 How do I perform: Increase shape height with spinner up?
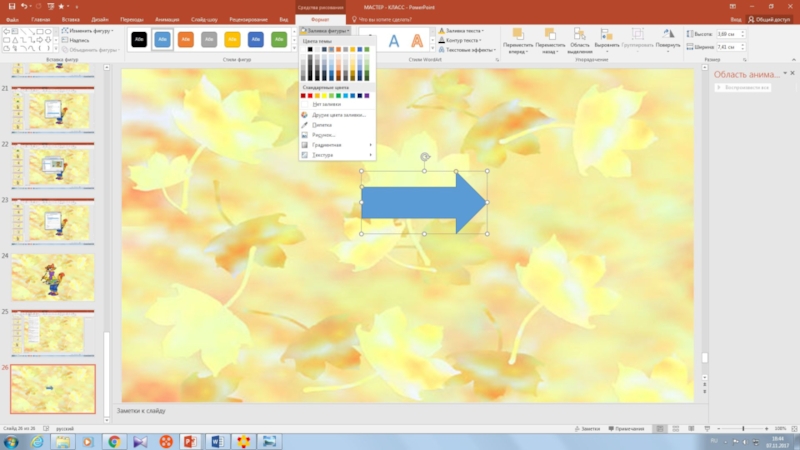click(742, 32)
